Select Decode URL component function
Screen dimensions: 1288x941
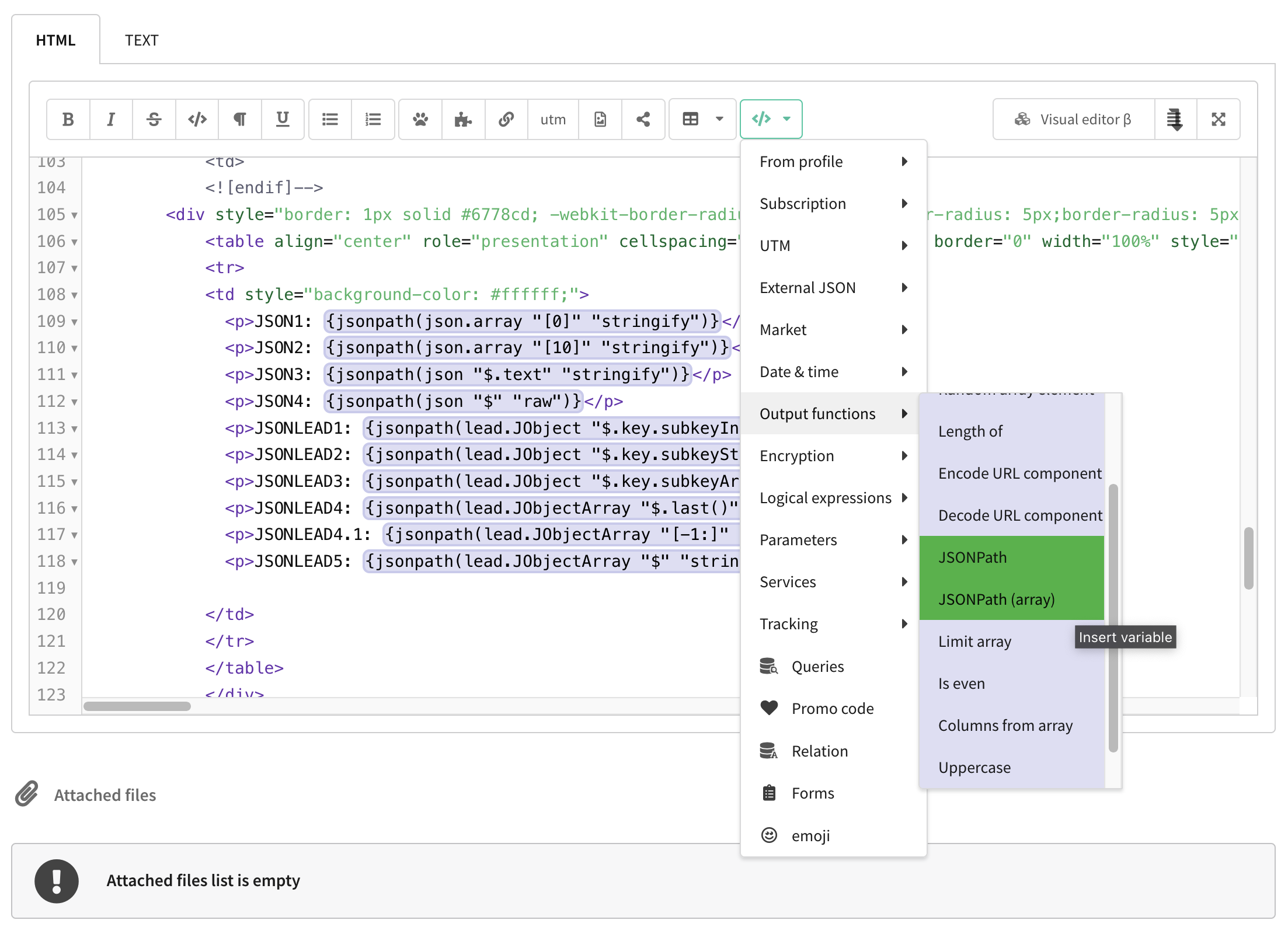(1012, 515)
